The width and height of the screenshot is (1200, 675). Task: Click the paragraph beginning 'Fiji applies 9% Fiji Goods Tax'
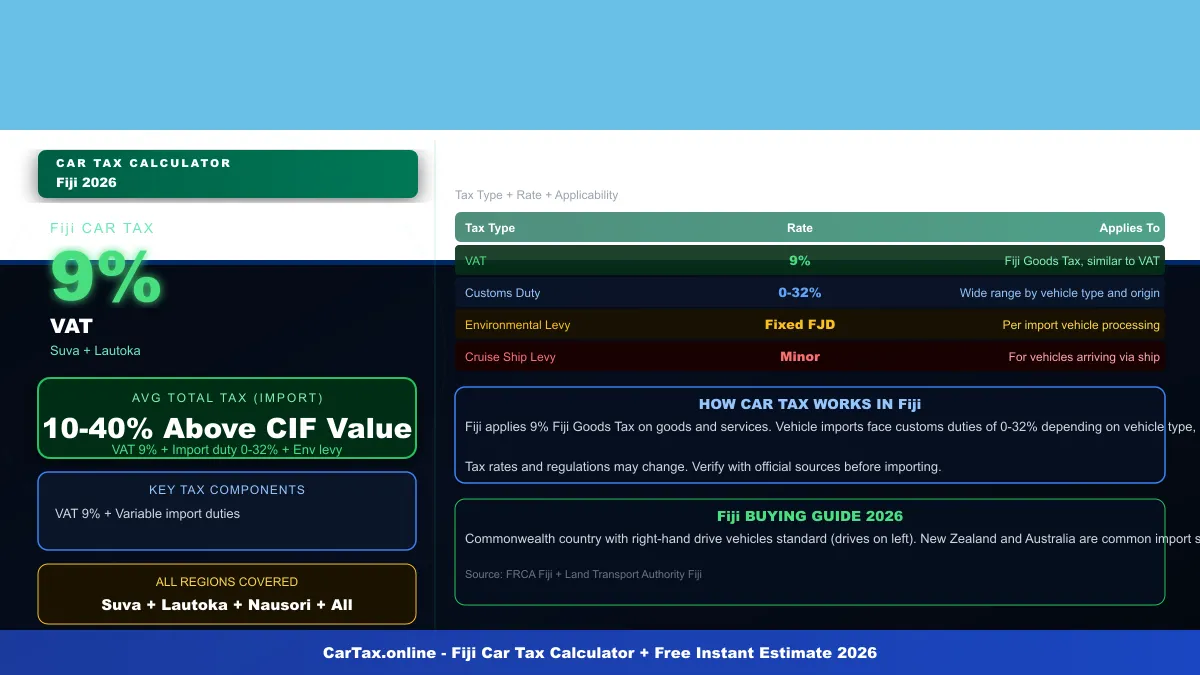831,427
